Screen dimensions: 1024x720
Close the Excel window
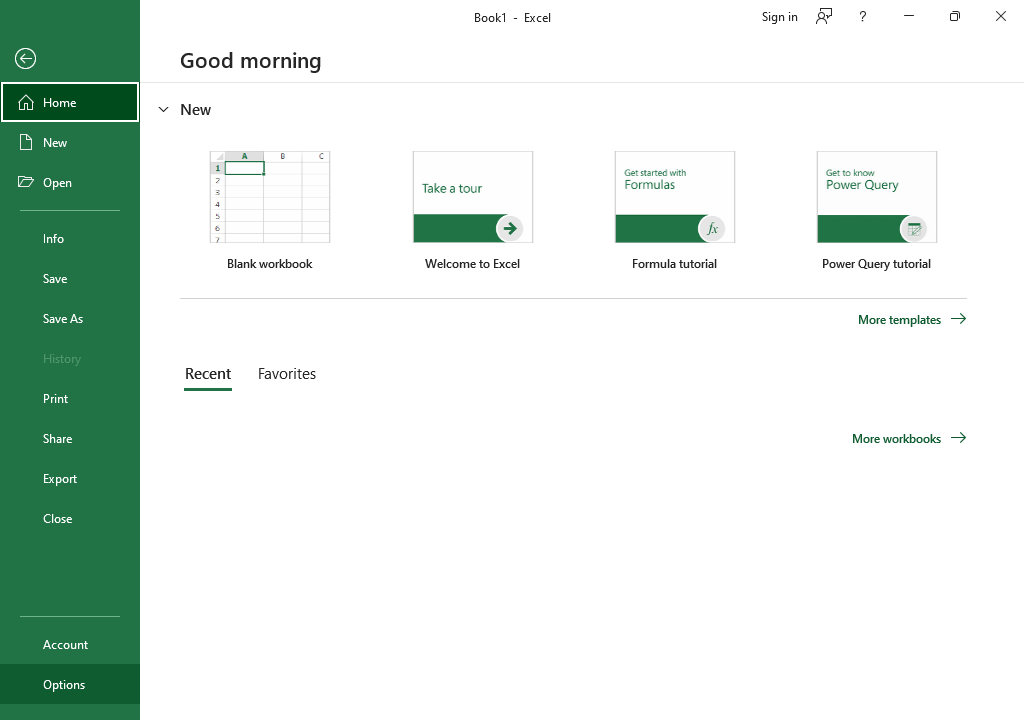coord(1000,16)
